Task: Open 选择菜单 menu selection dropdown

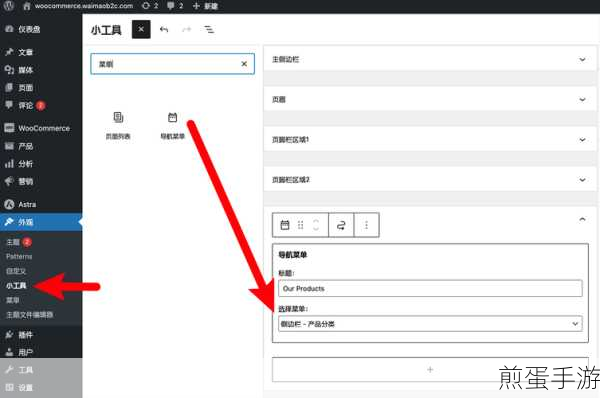Action: tap(430, 324)
